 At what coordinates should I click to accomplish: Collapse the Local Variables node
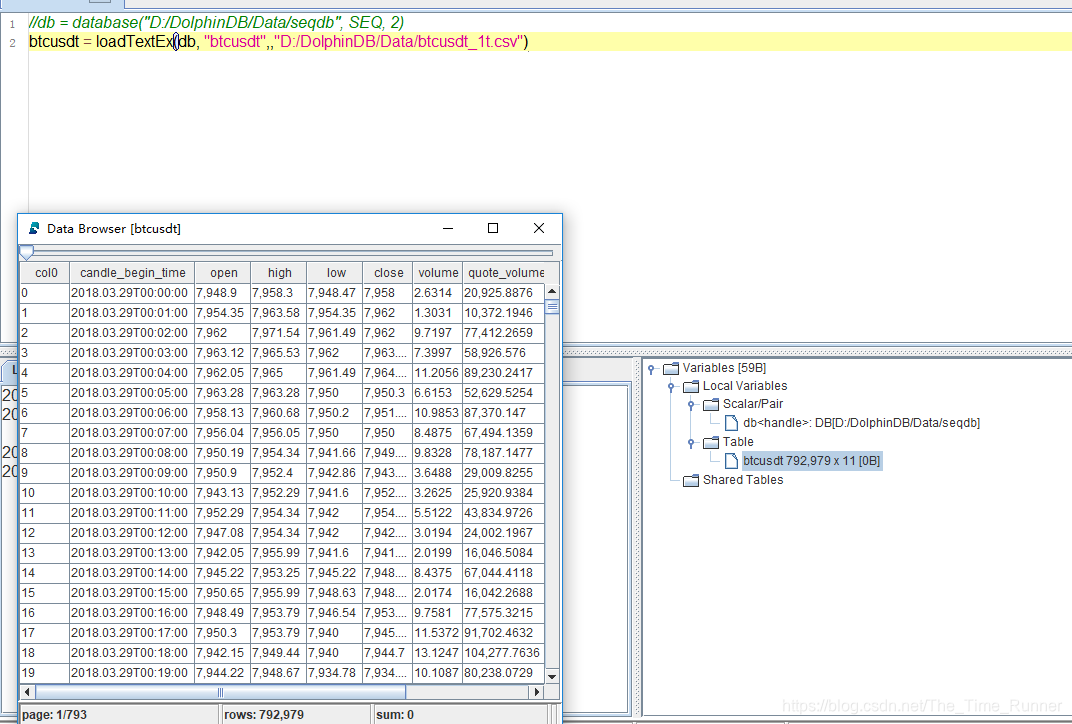(x=671, y=387)
